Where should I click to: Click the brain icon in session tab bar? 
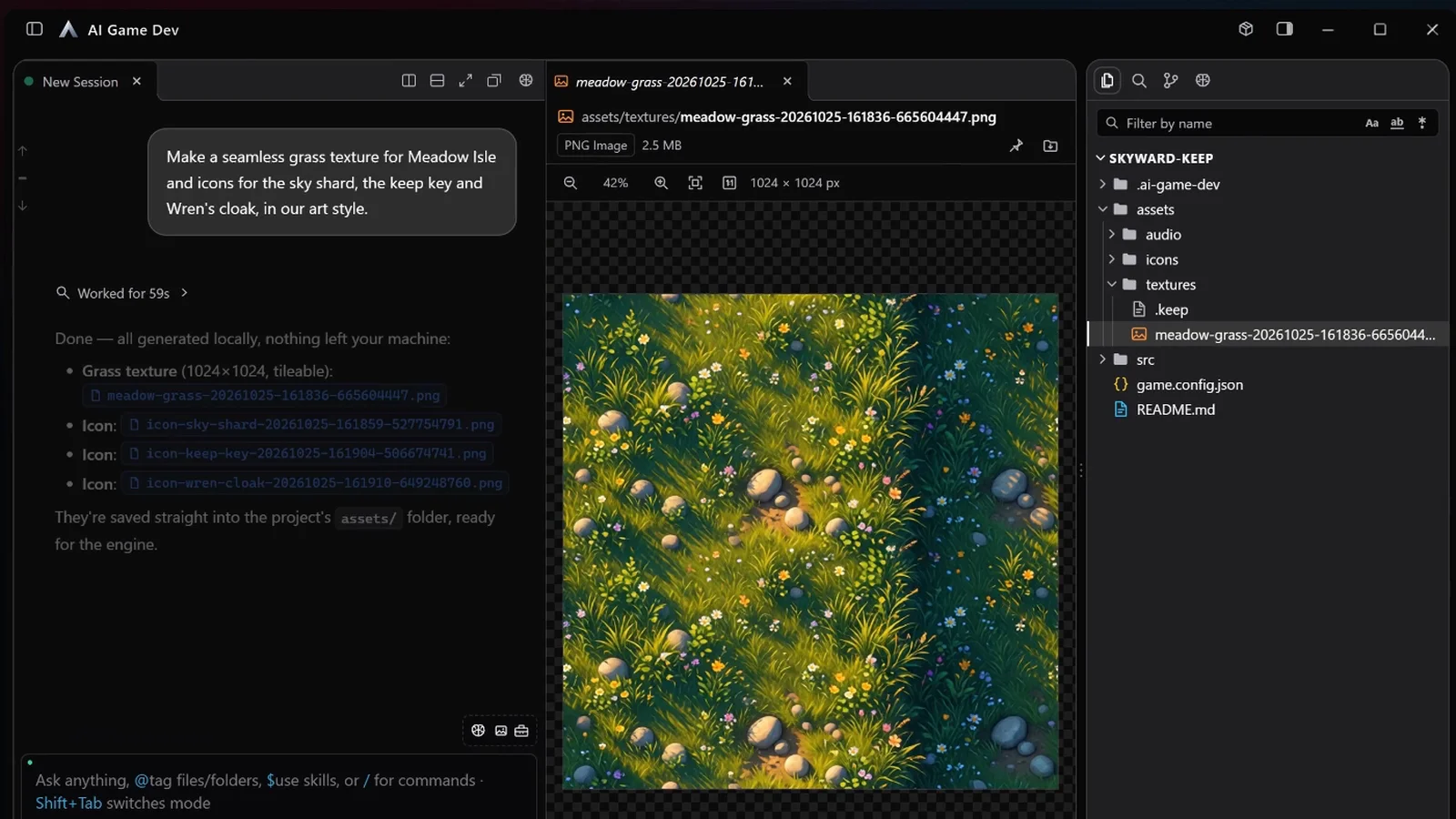tap(526, 81)
